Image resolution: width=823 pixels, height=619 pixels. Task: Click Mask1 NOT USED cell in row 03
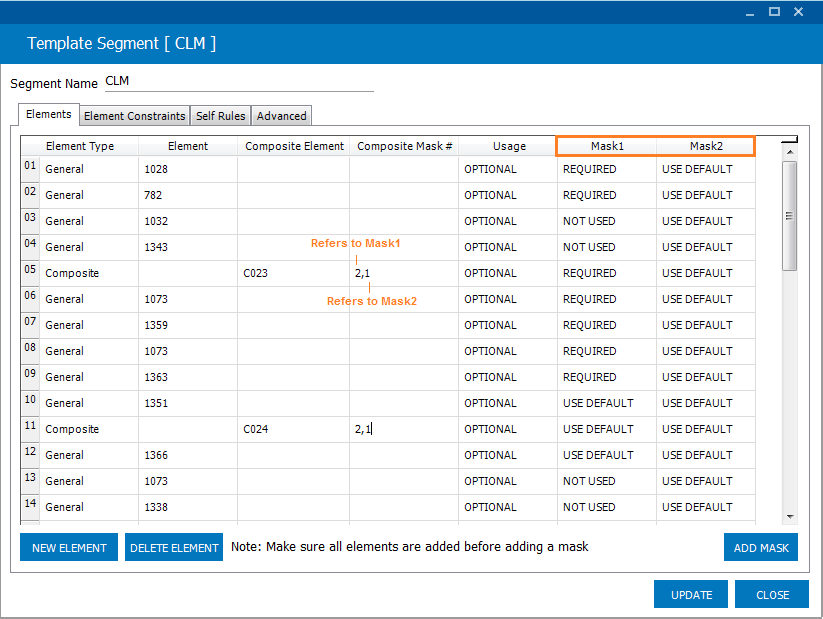coord(607,221)
